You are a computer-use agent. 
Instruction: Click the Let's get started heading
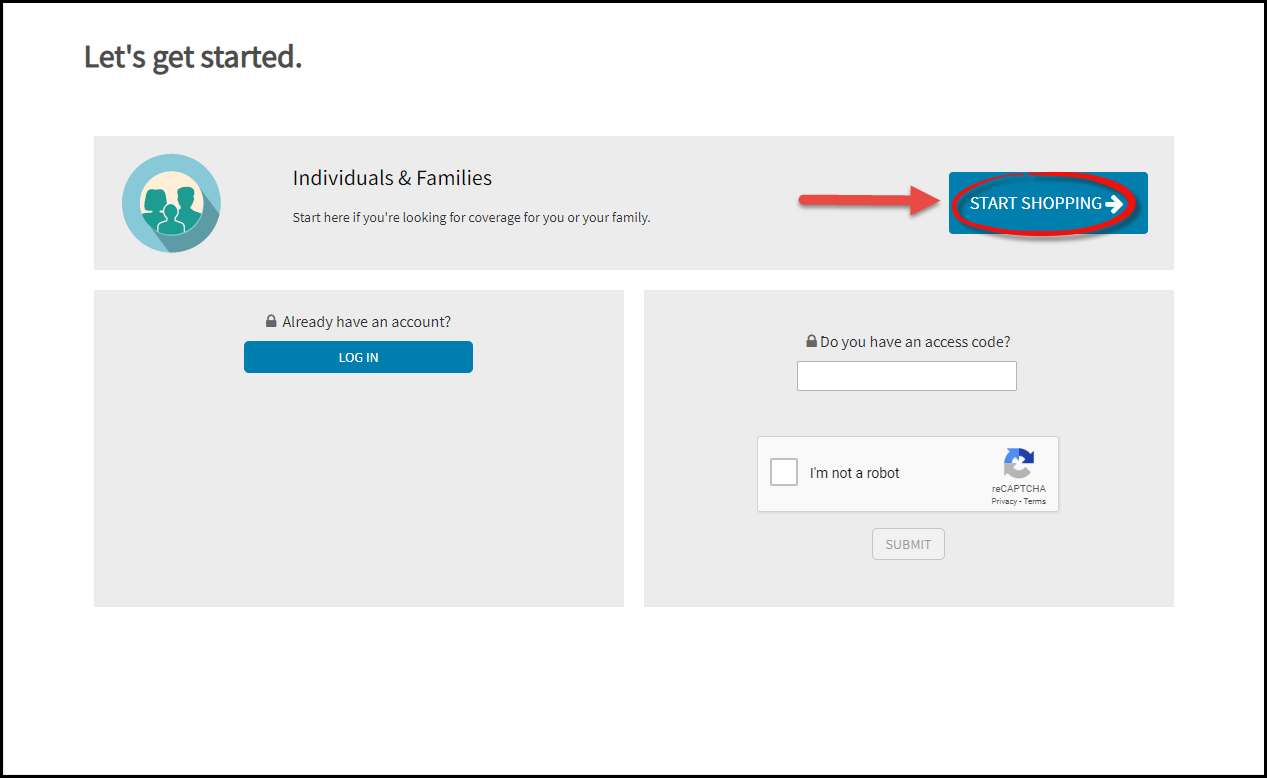(193, 57)
